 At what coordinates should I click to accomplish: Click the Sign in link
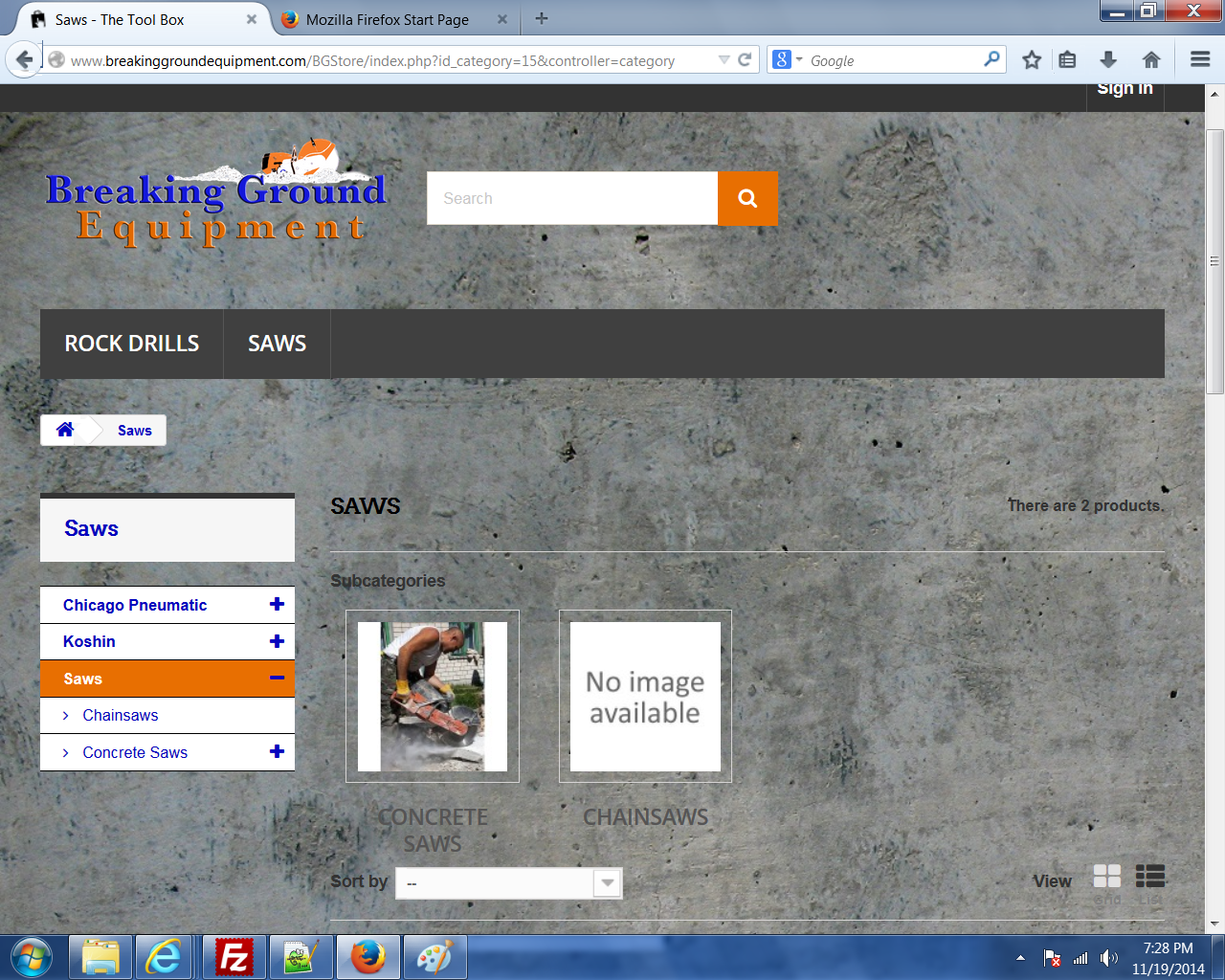tap(1125, 88)
